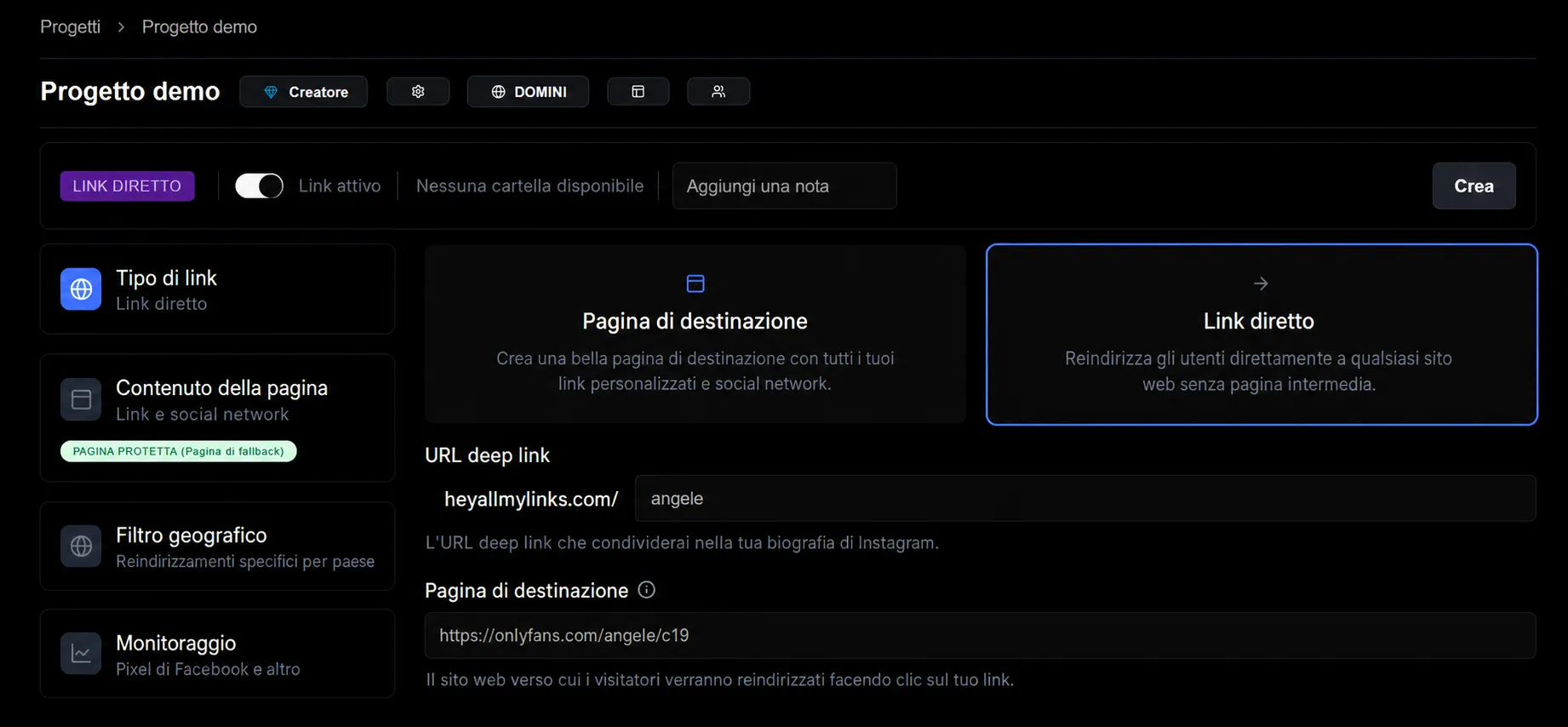The image size is (1568, 727).
Task: Select the Pagina di destinazione card
Action: (695, 334)
